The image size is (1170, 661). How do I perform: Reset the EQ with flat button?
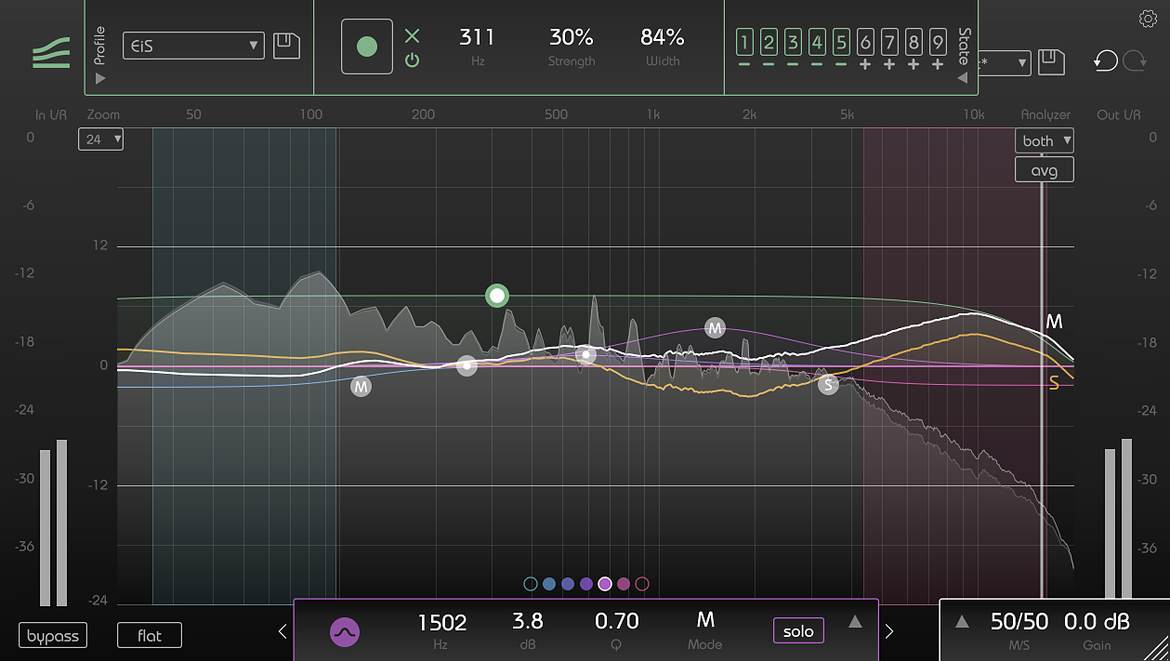149,636
